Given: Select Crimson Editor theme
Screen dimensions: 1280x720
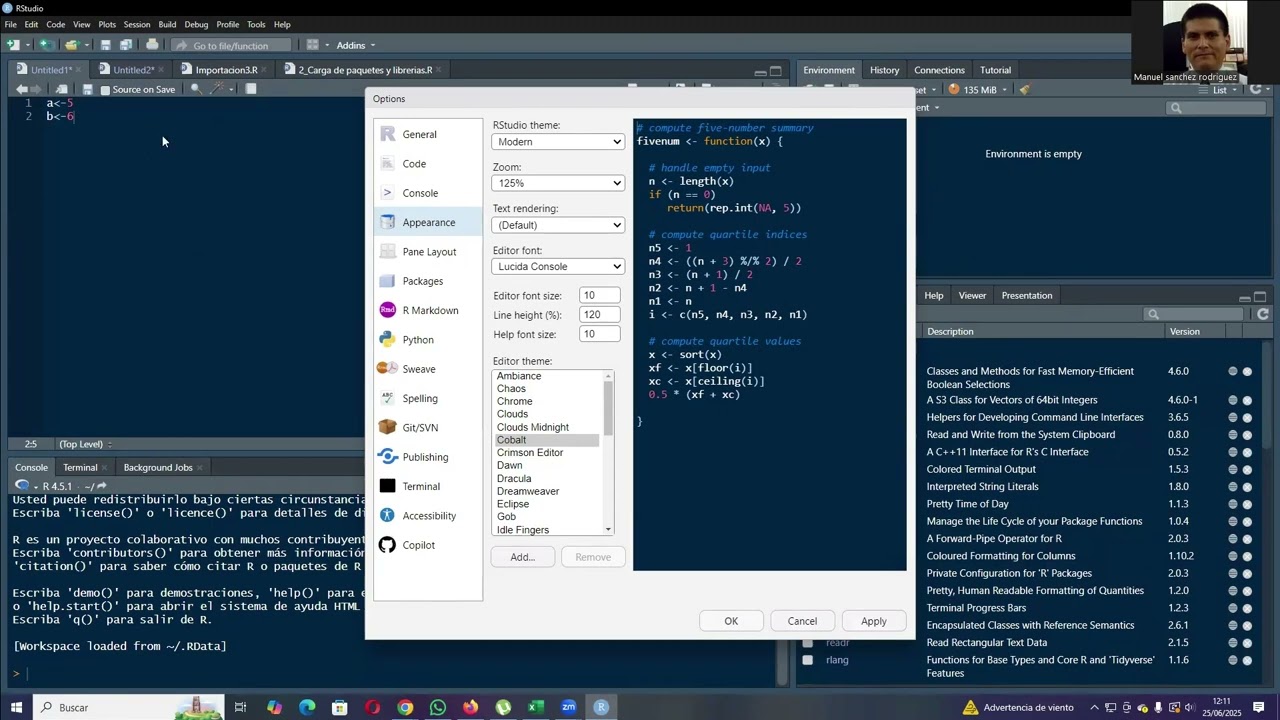Looking at the screenshot, I should 547,453.
